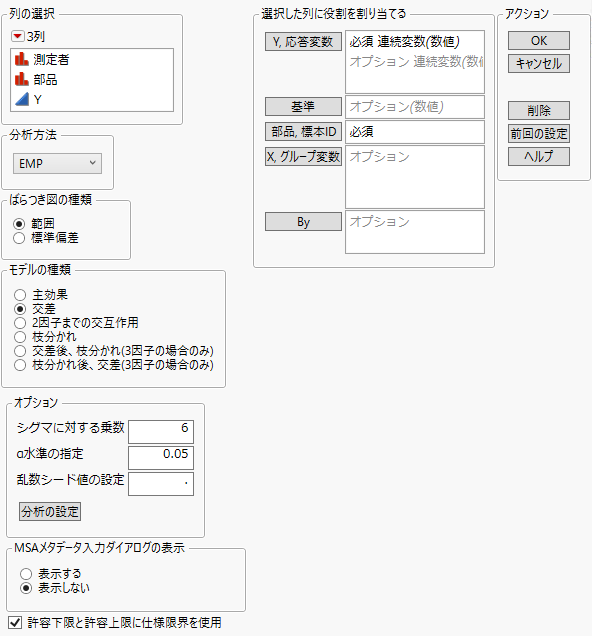The width and height of the screenshot is (592, 636).
Task: Click the α水準の指定 input field
Action: [161, 458]
